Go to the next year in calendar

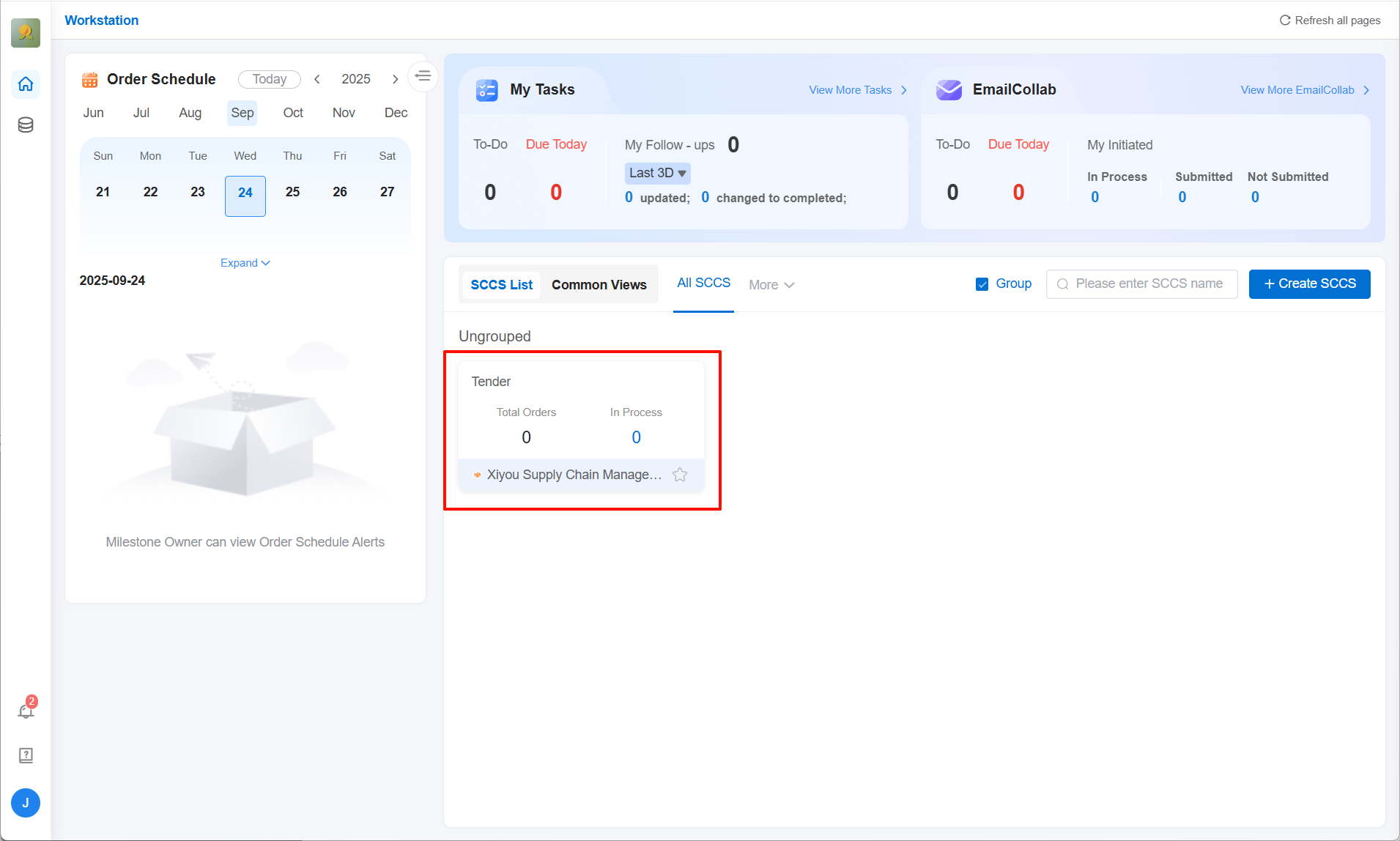[x=395, y=79]
